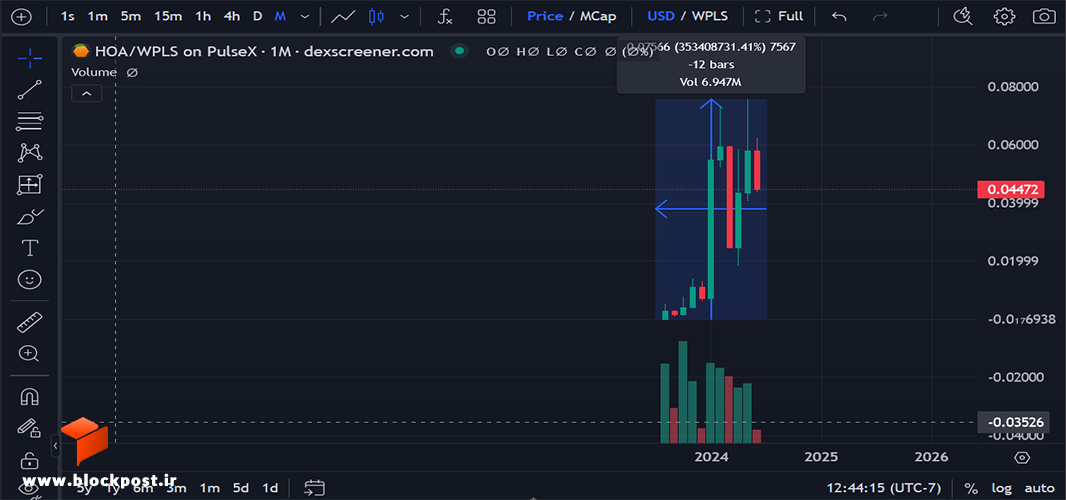Open the brush drawing tool
This screenshot has width=1066, height=500.
(x=29, y=217)
